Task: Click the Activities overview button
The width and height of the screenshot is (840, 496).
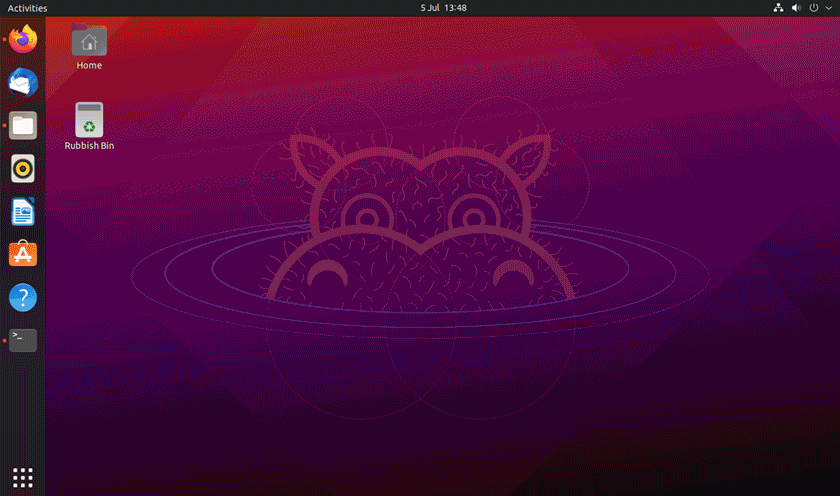Action: (27, 8)
